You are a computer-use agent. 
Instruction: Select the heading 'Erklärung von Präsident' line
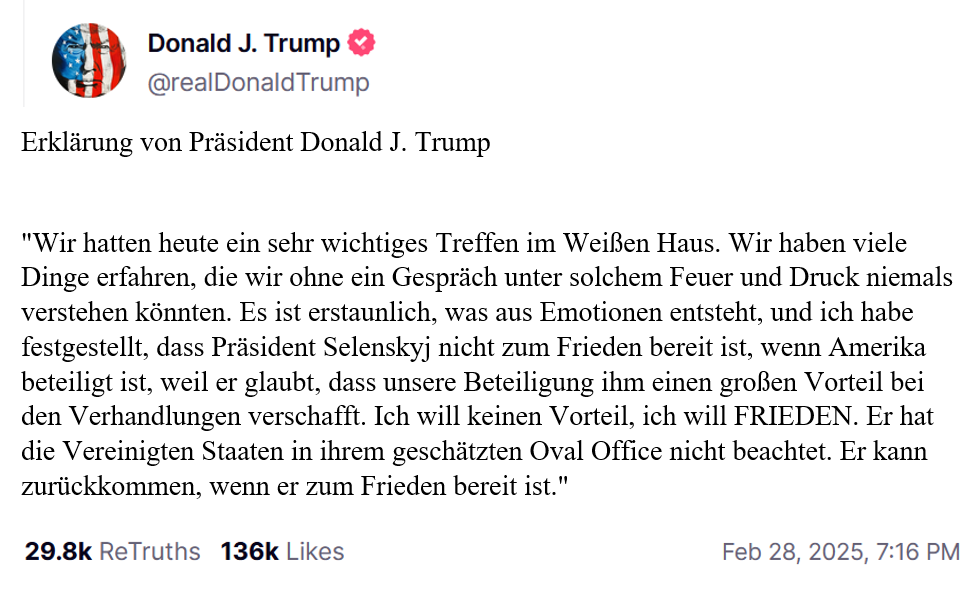pyautogui.click(x=256, y=142)
